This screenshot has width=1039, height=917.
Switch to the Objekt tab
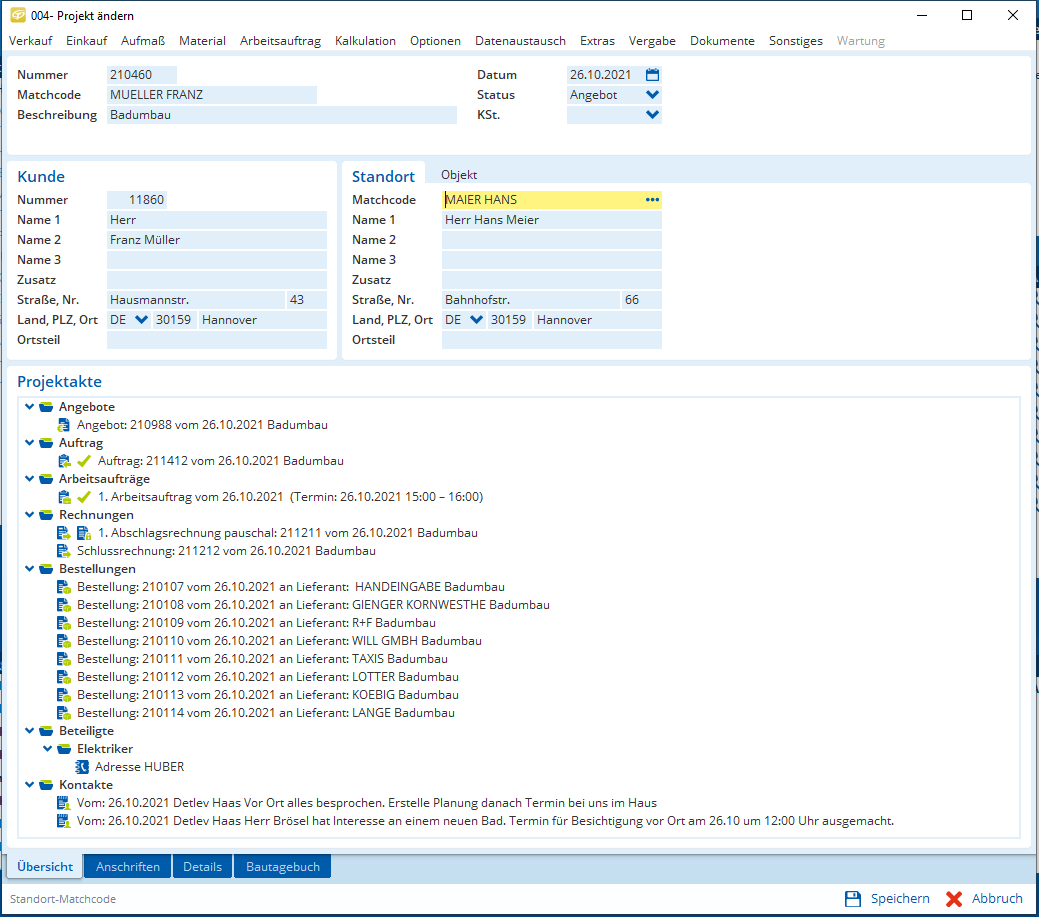click(459, 175)
